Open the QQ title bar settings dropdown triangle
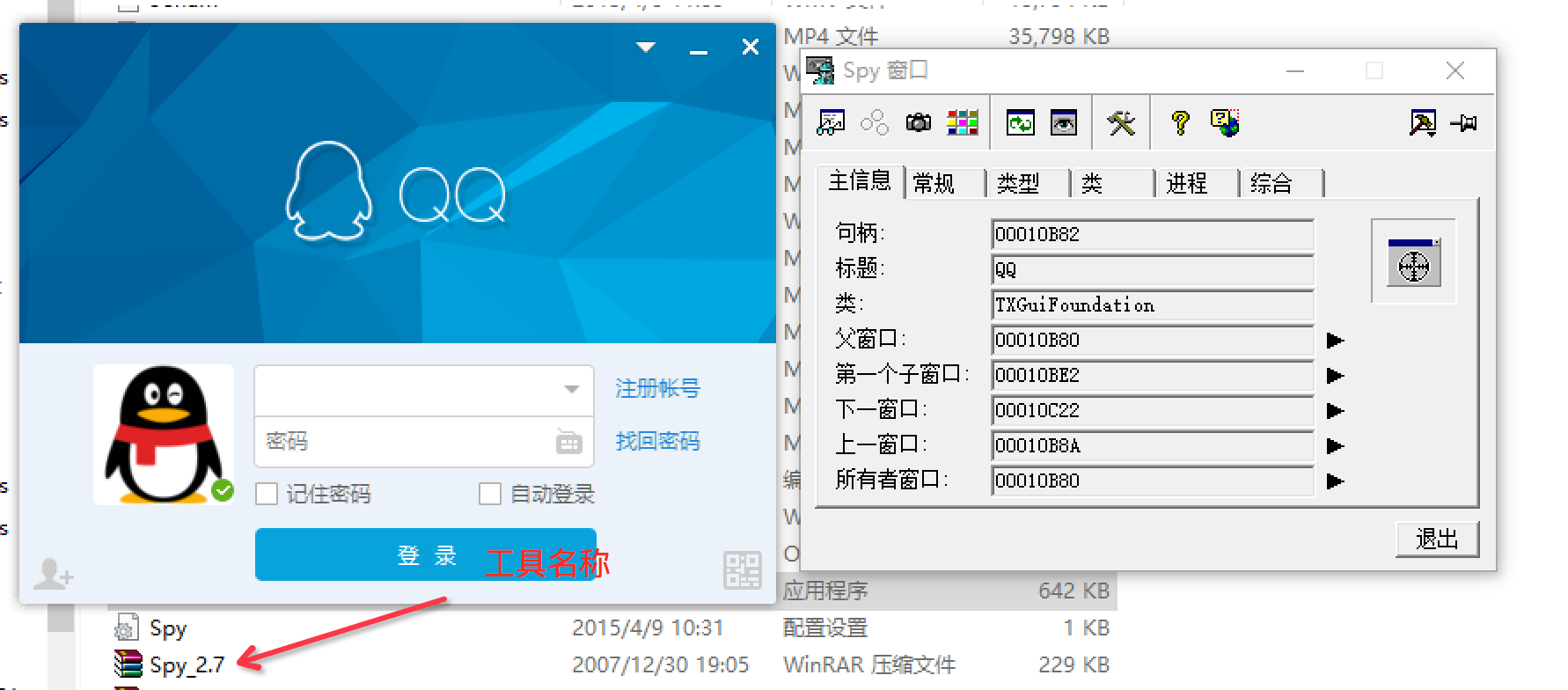The image size is (1568, 690). (647, 47)
